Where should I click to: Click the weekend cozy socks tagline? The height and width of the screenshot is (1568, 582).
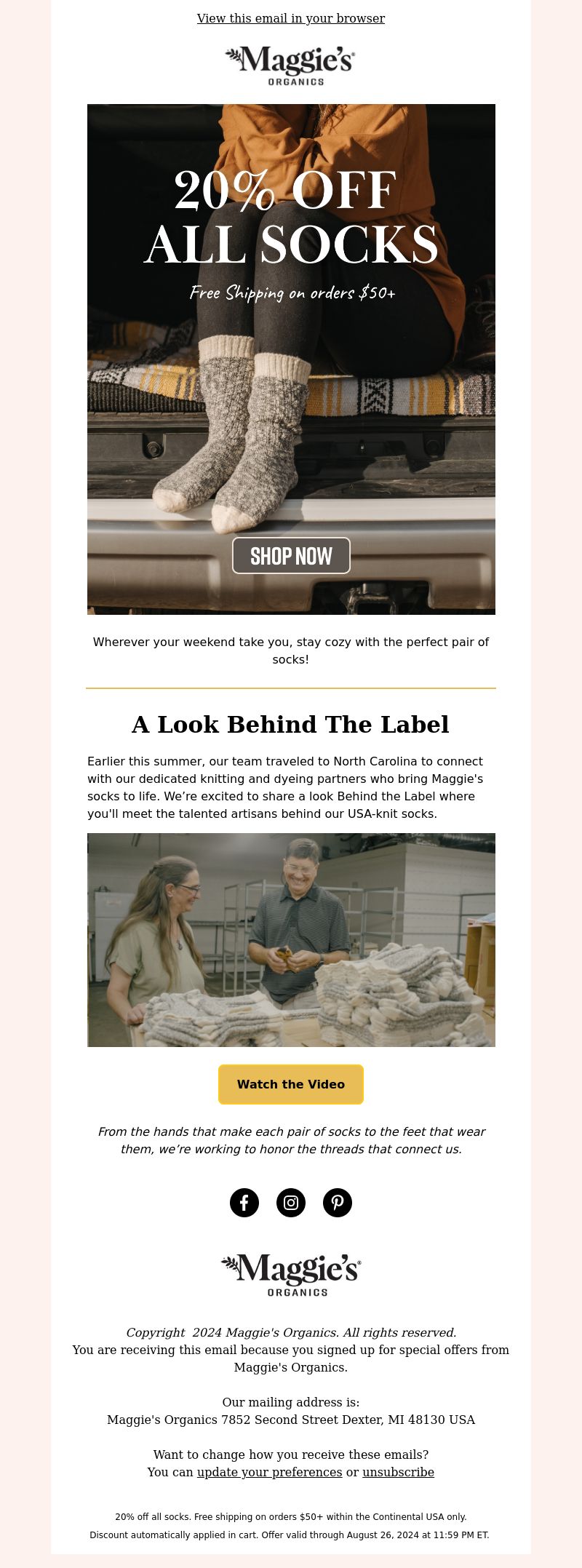coord(291,650)
